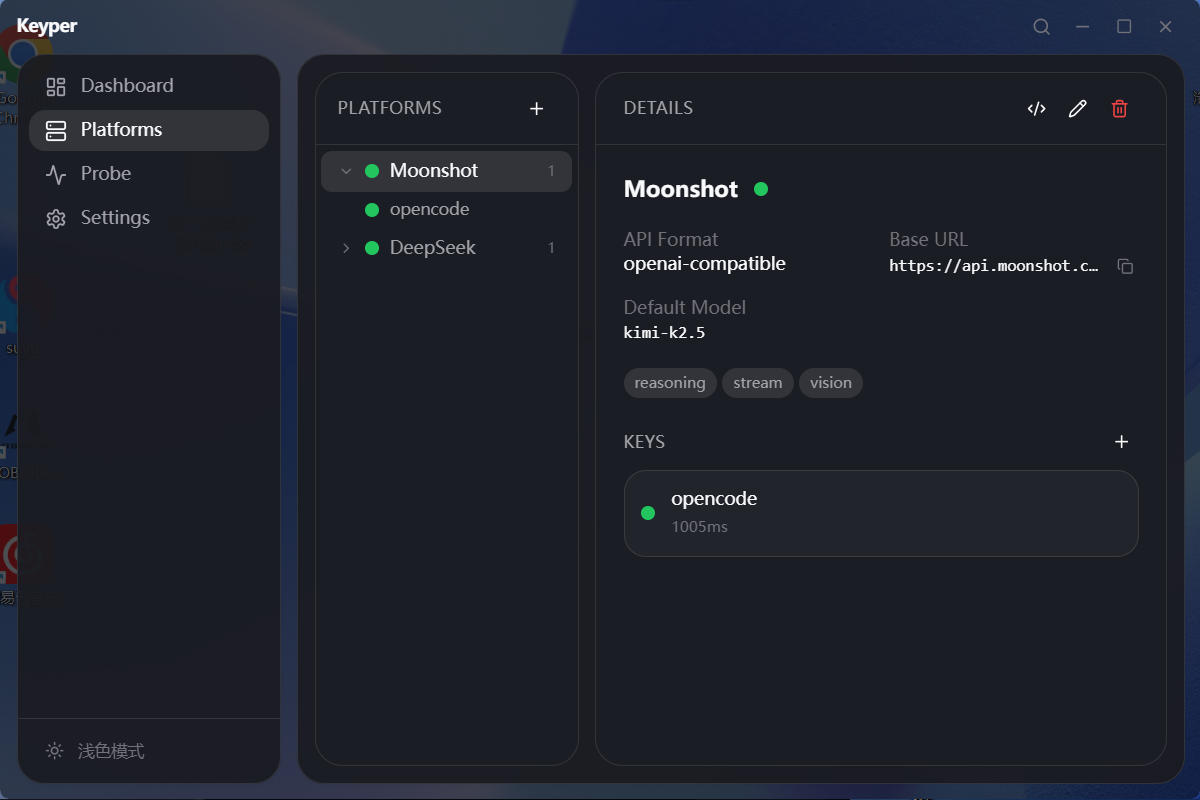Click the Dashboard grid icon
The height and width of the screenshot is (800, 1200).
pyautogui.click(x=56, y=86)
